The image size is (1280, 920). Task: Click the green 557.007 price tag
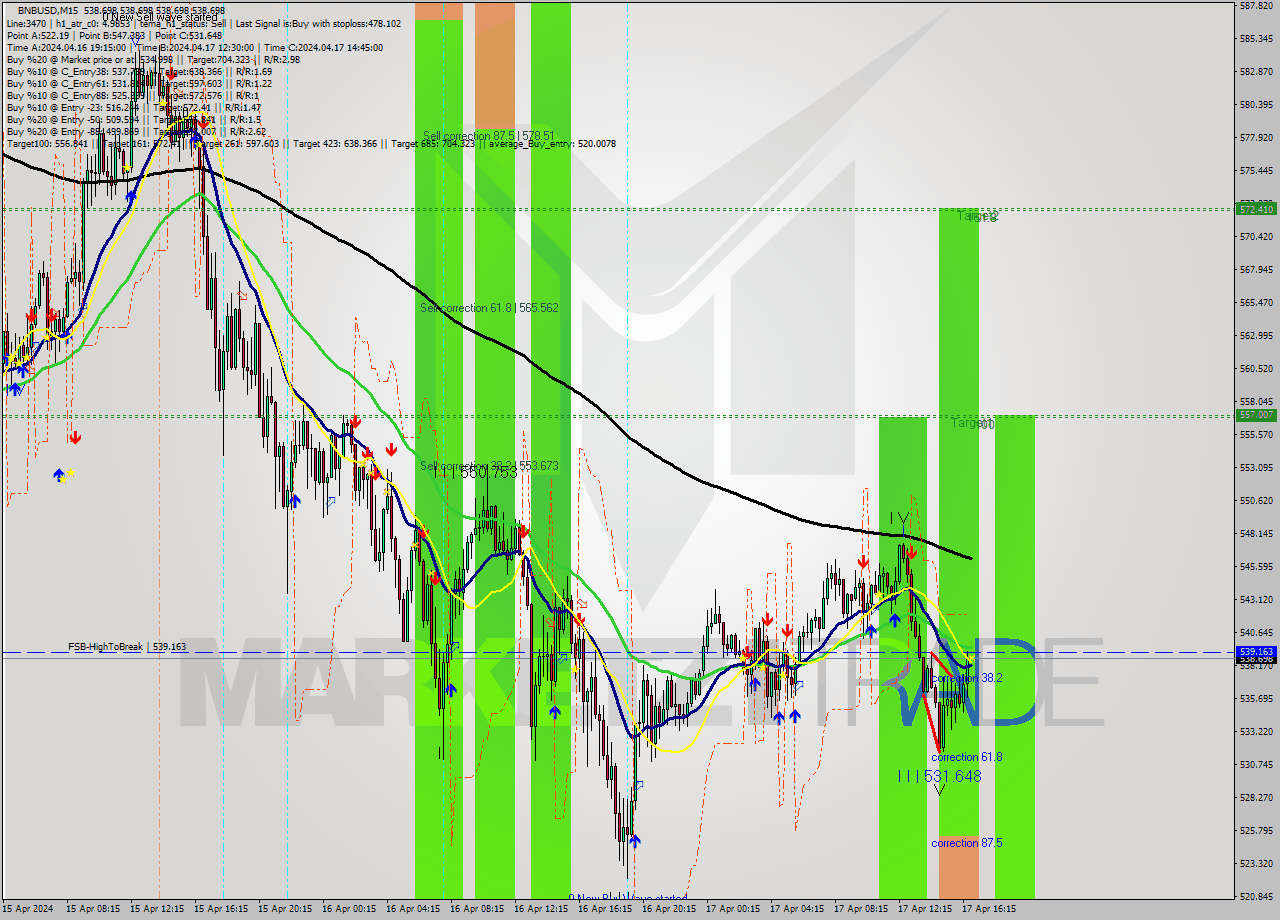(1257, 414)
